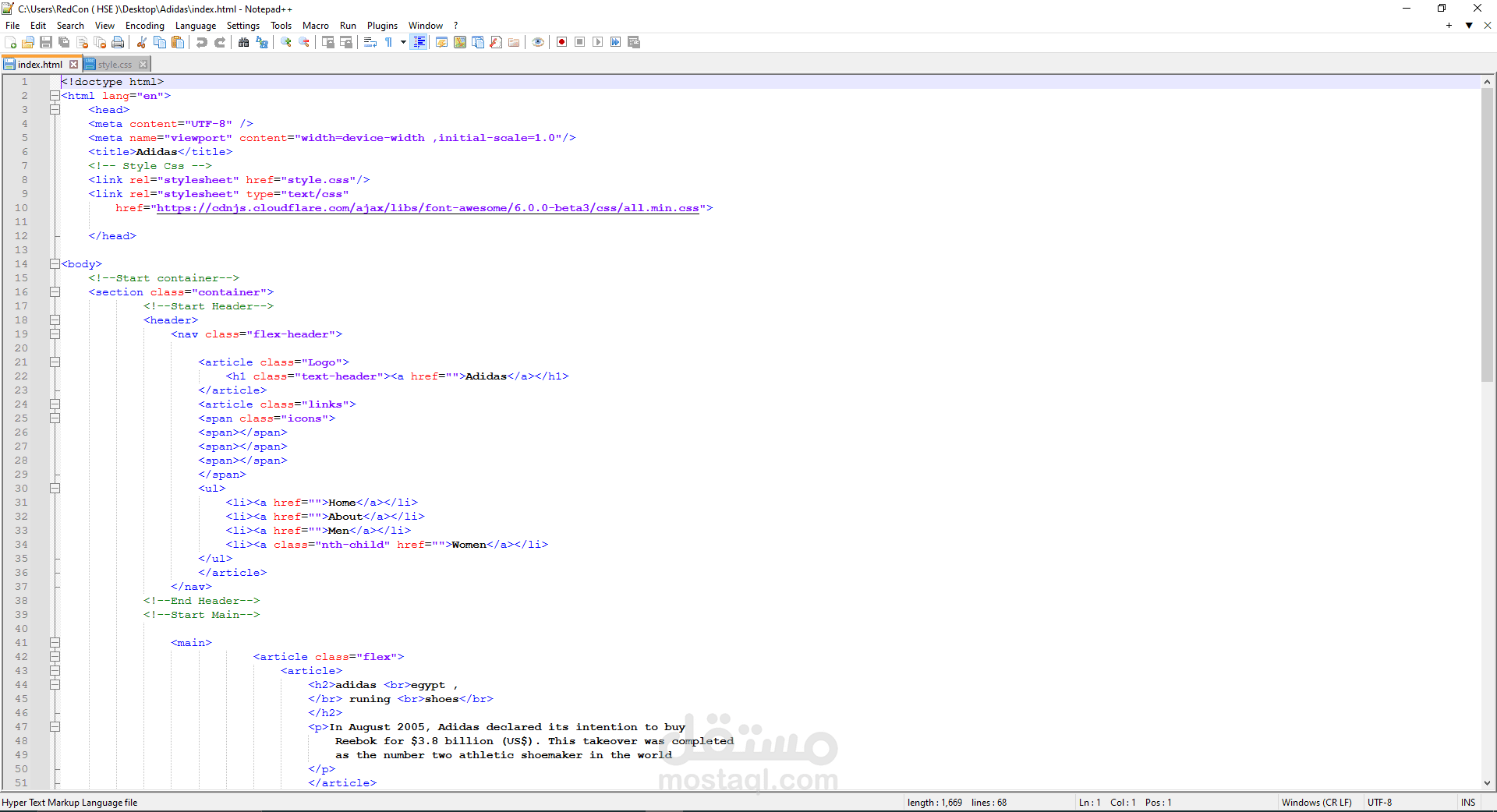Viewport: 1497px width, 812px height.
Task: Toggle the Indent Guide button
Action: point(419,42)
